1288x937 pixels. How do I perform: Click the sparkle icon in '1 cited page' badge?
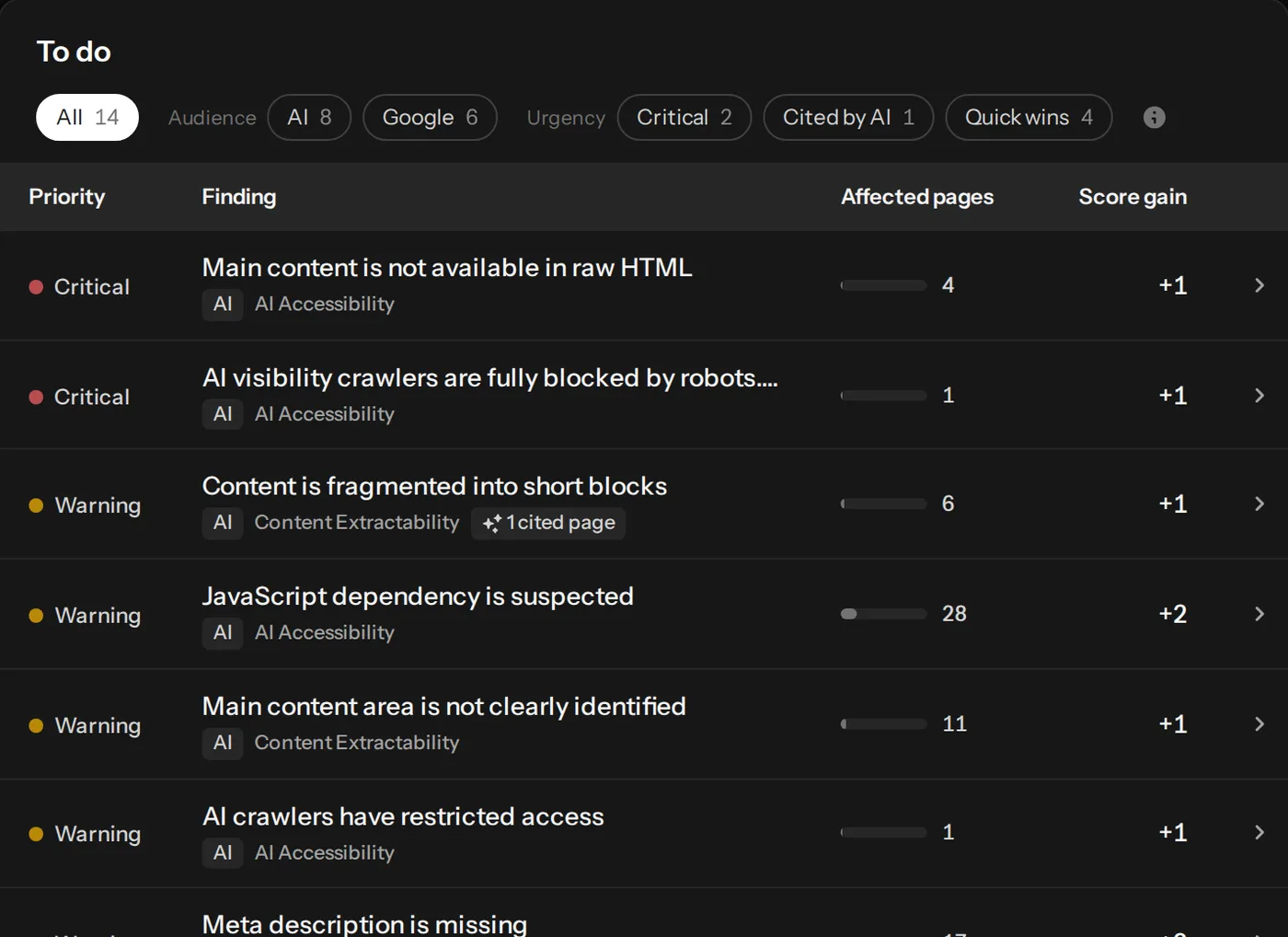pyautogui.click(x=492, y=523)
